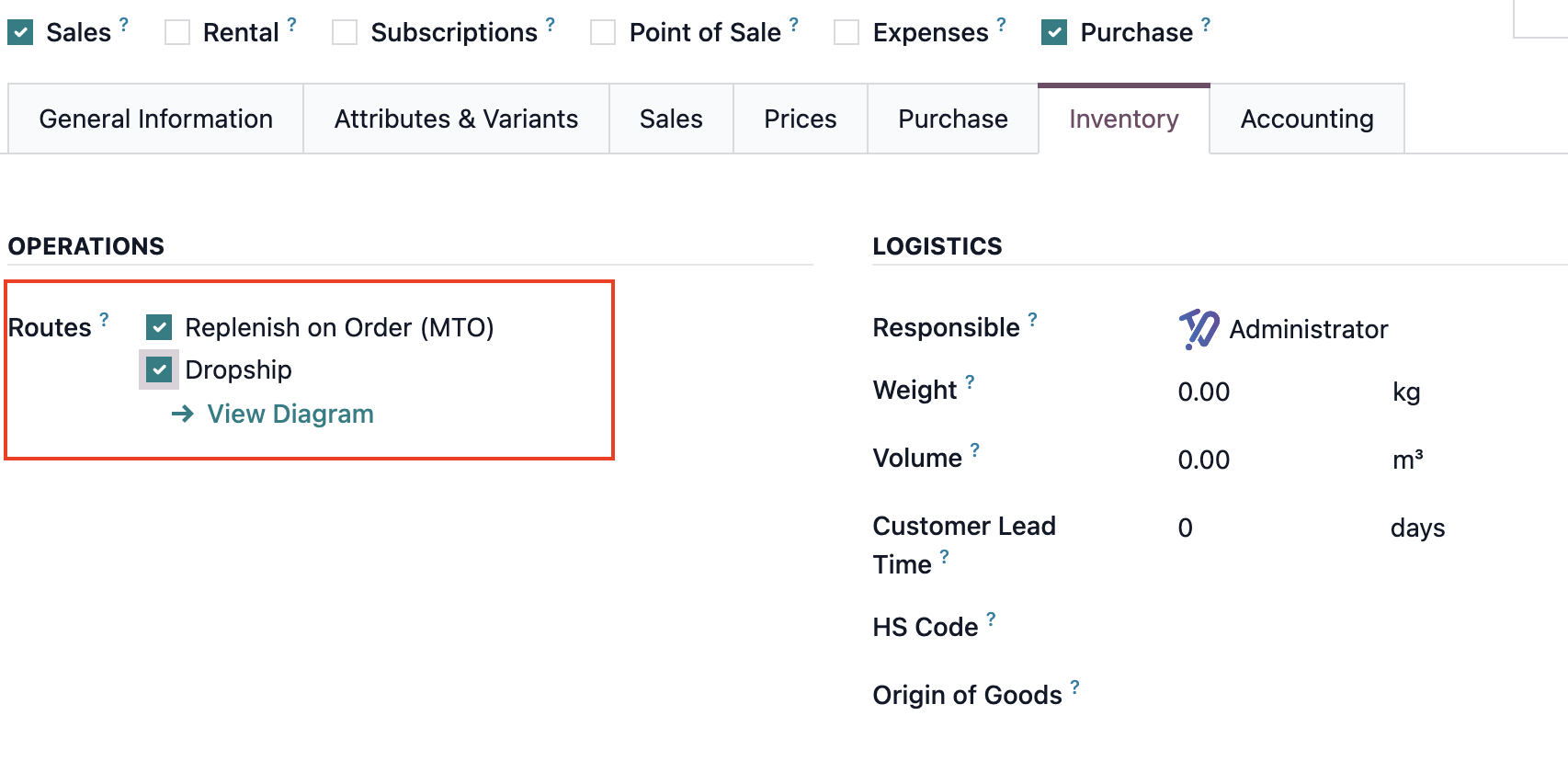1568x761 pixels.
Task: Click the View Diagram arrow icon
Action: pyautogui.click(x=182, y=414)
